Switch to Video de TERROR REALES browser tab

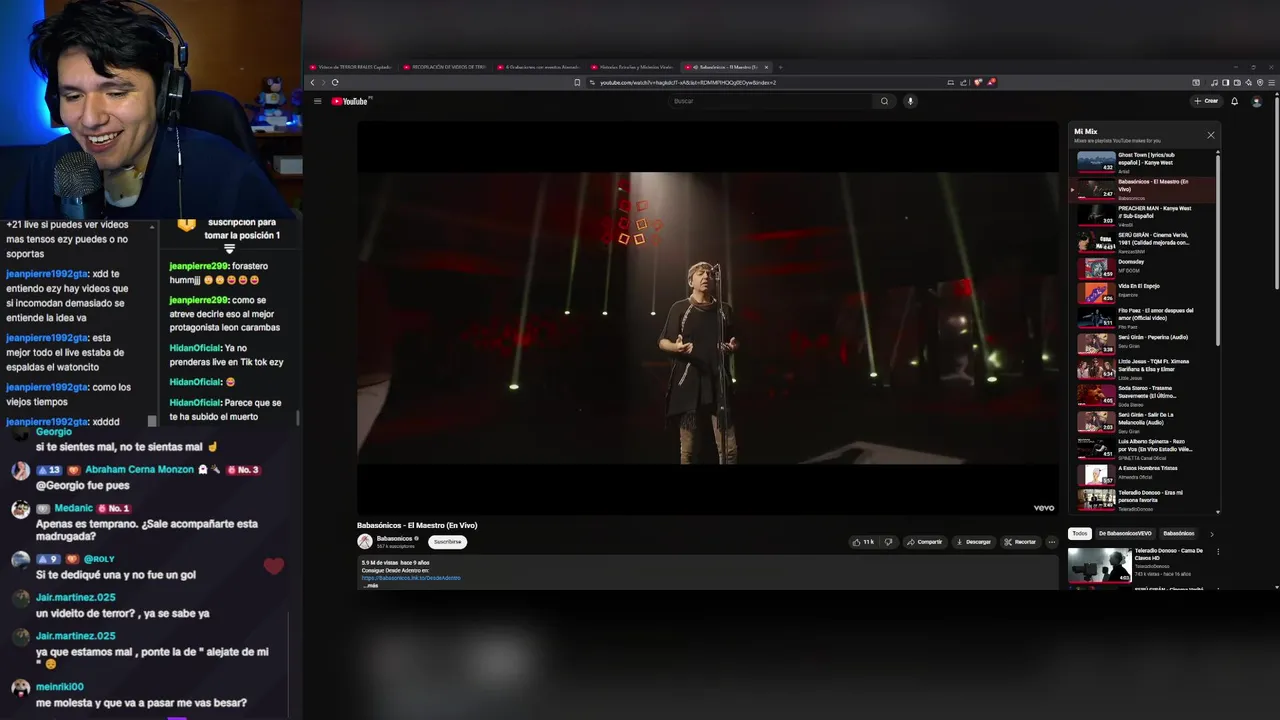click(351, 67)
